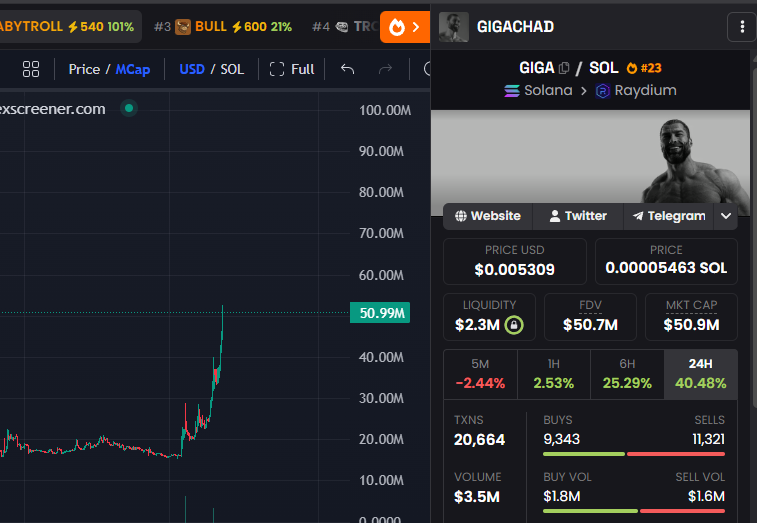Click the 0.00005463 SOL price value
This screenshot has width=757, height=523.
pos(666,268)
